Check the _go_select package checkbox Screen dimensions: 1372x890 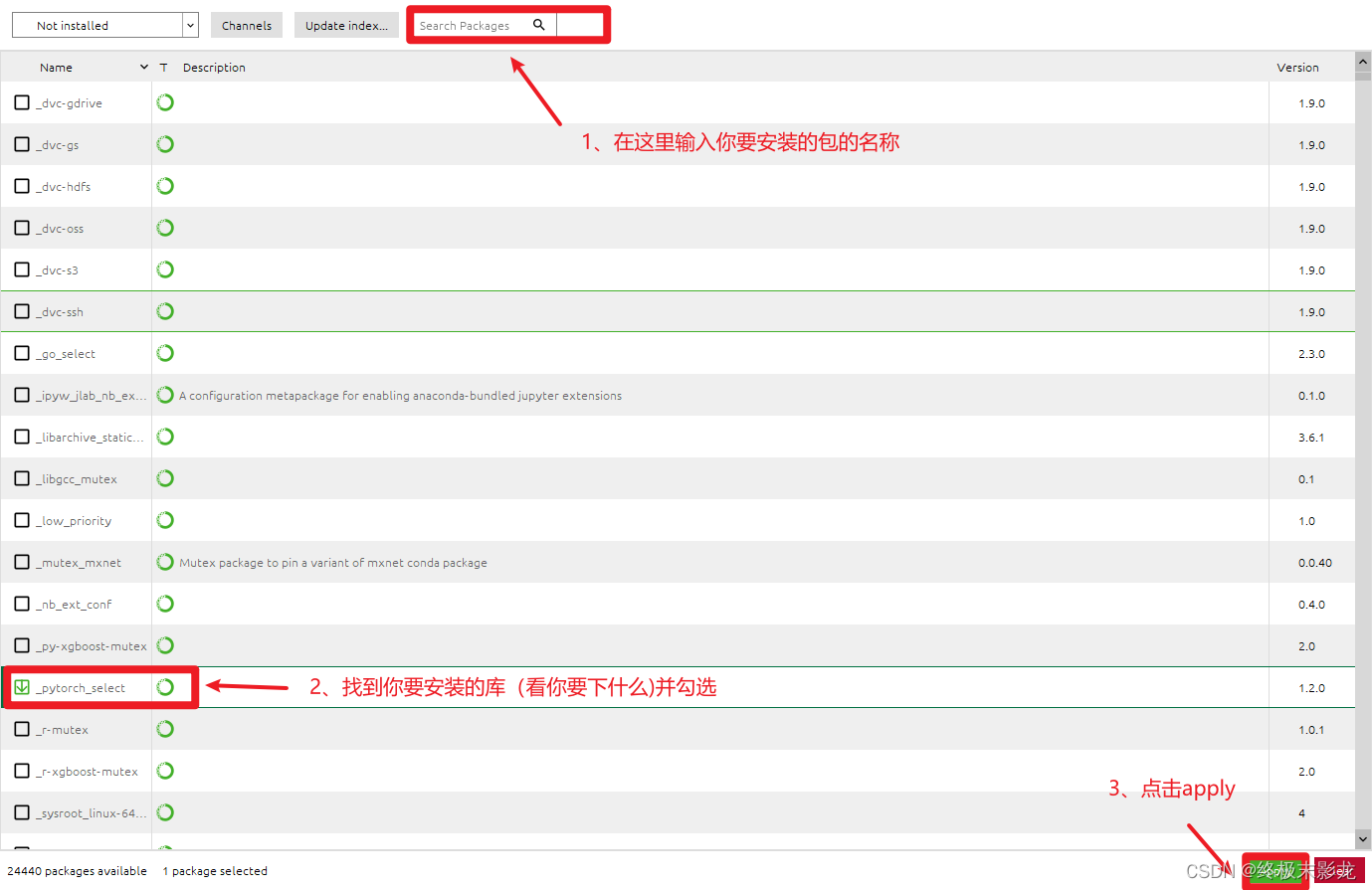(x=22, y=353)
